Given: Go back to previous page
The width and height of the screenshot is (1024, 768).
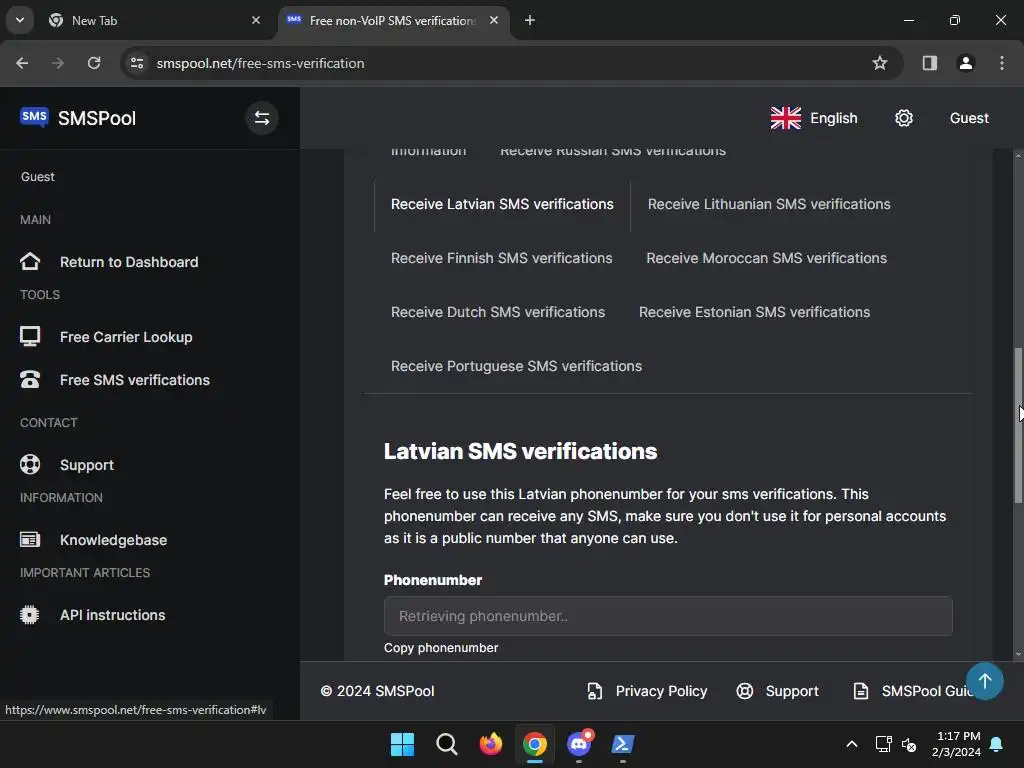Looking at the screenshot, I should pyautogui.click(x=22, y=63).
